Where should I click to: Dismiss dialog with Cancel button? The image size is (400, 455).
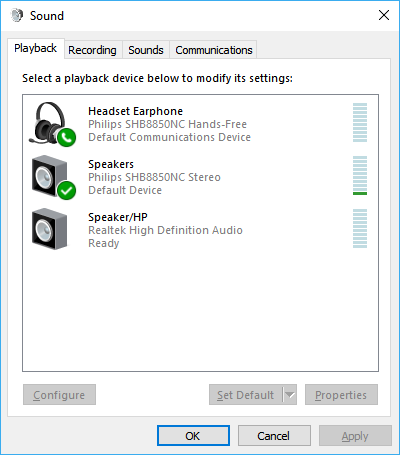(x=274, y=436)
